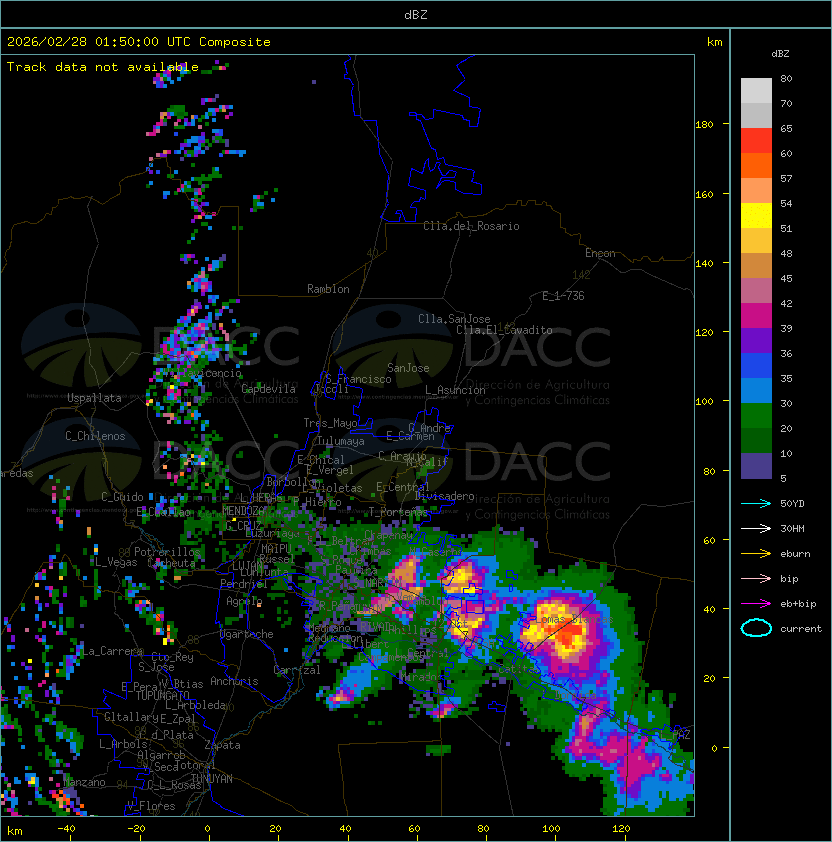Click the 'TUNUYAN' place label
Image resolution: width=832 pixels, height=842 pixels.
tap(212, 779)
